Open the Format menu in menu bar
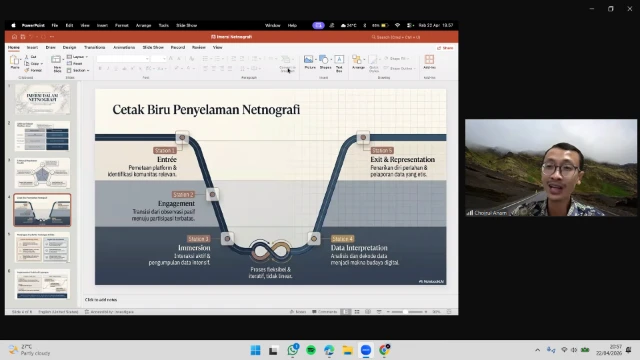Screen dimensions: 640x360 point(122,25)
